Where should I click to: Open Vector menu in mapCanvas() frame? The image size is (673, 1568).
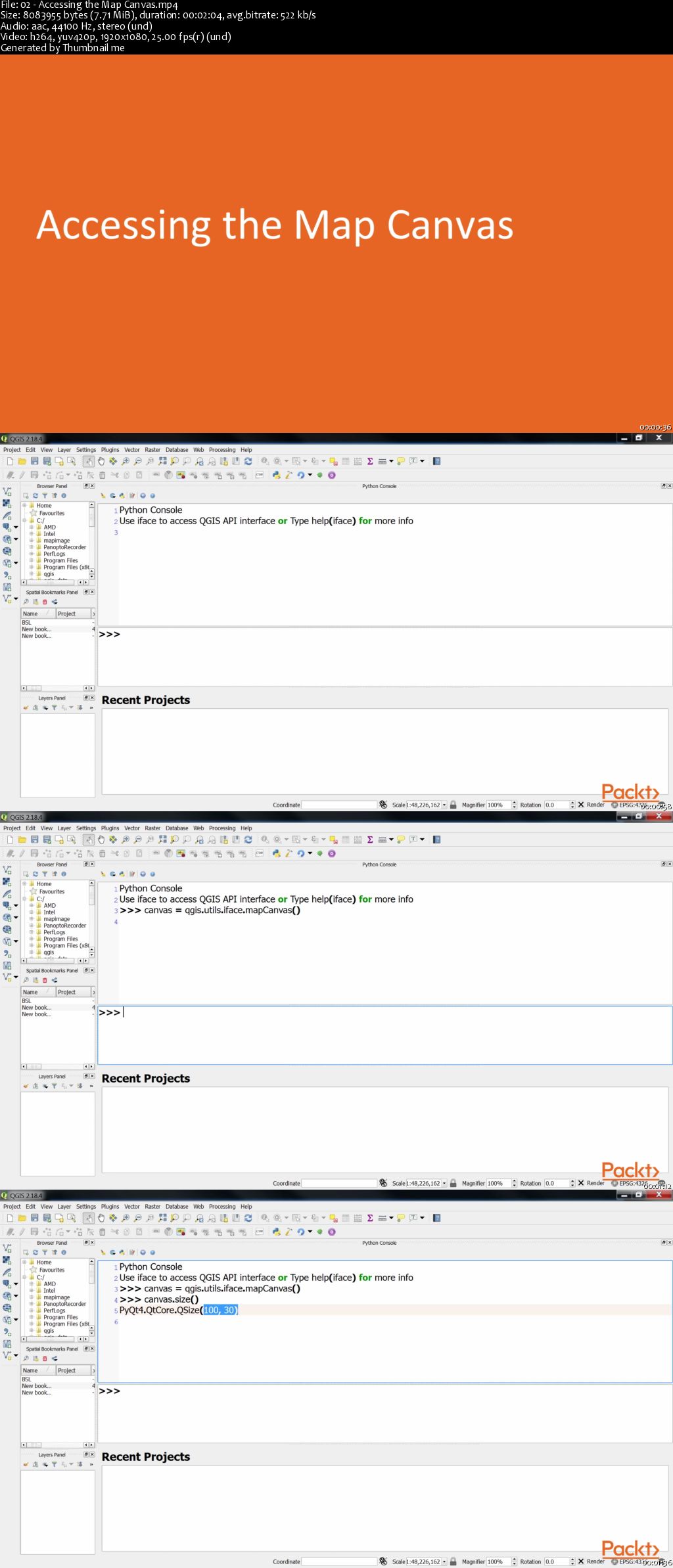[x=132, y=828]
